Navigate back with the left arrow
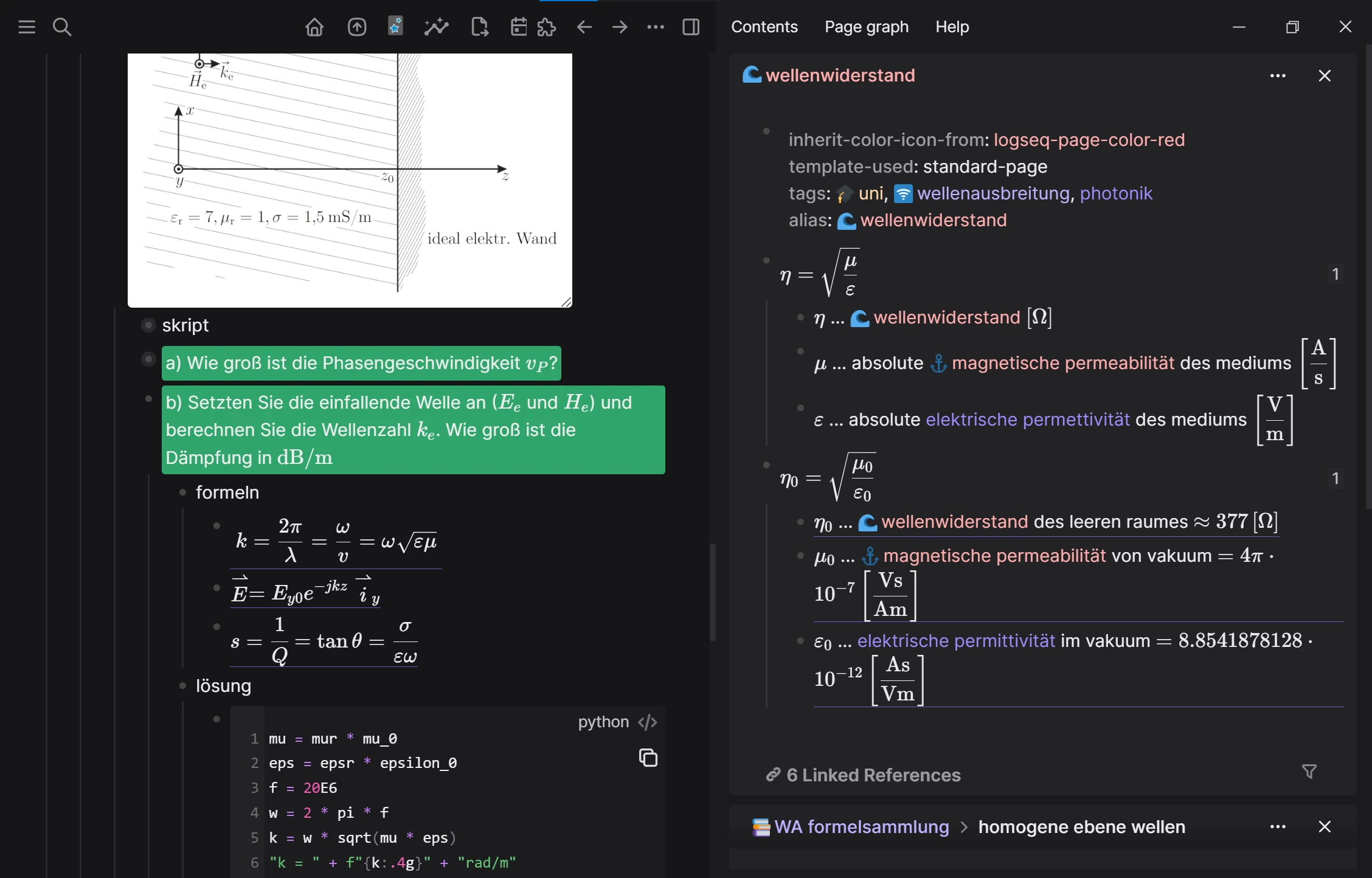Screen dimensions: 1372x878 tap(584, 27)
